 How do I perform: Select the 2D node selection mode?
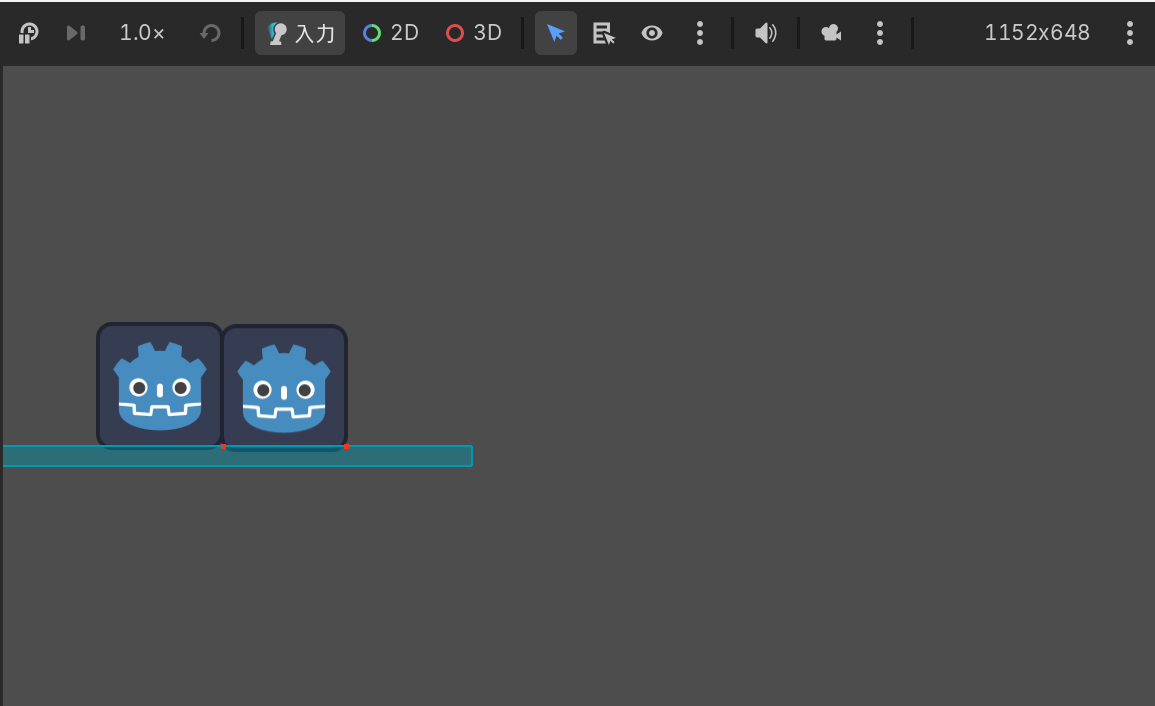(390, 33)
